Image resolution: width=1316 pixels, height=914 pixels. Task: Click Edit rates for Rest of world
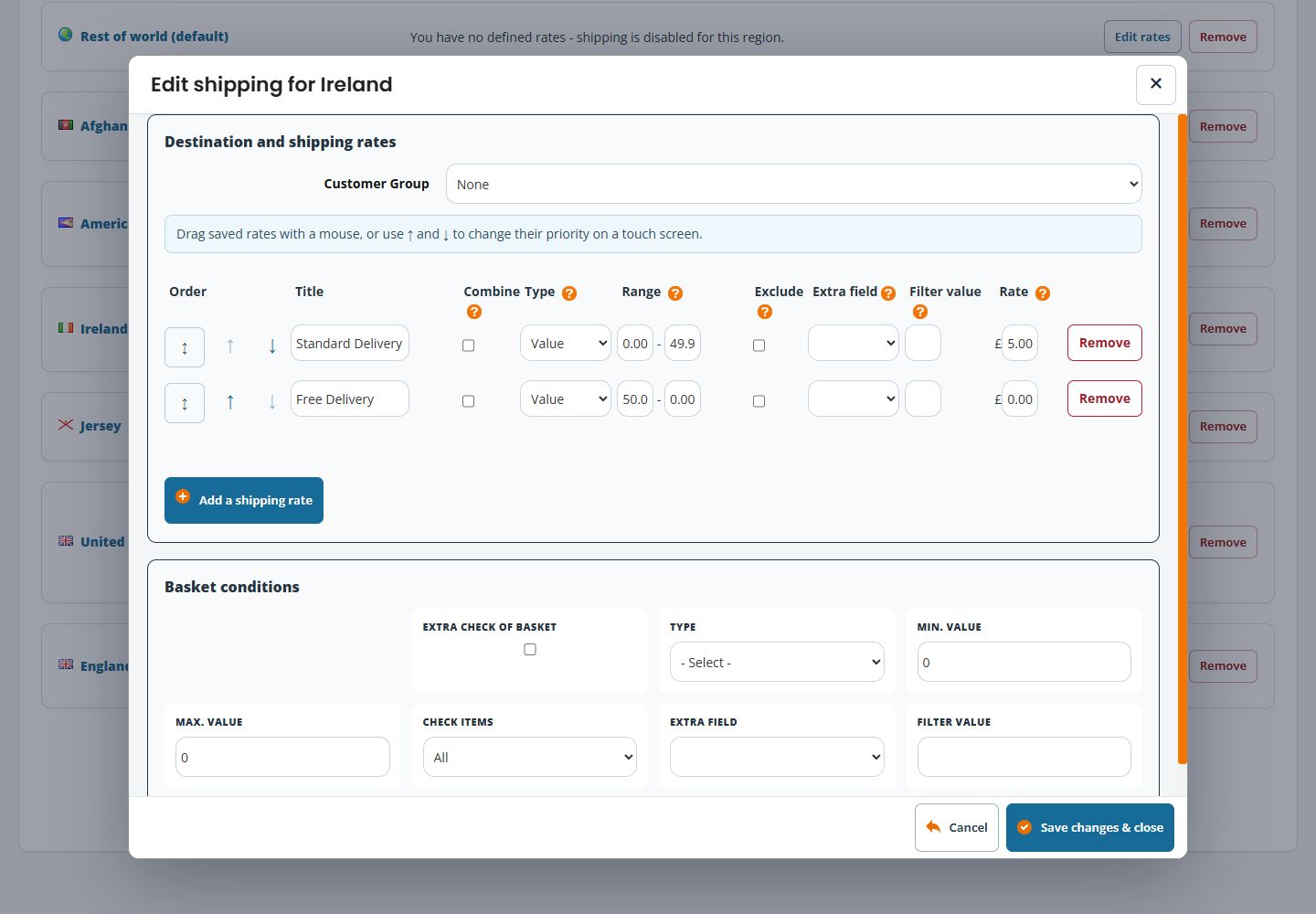(x=1142, y=37)
